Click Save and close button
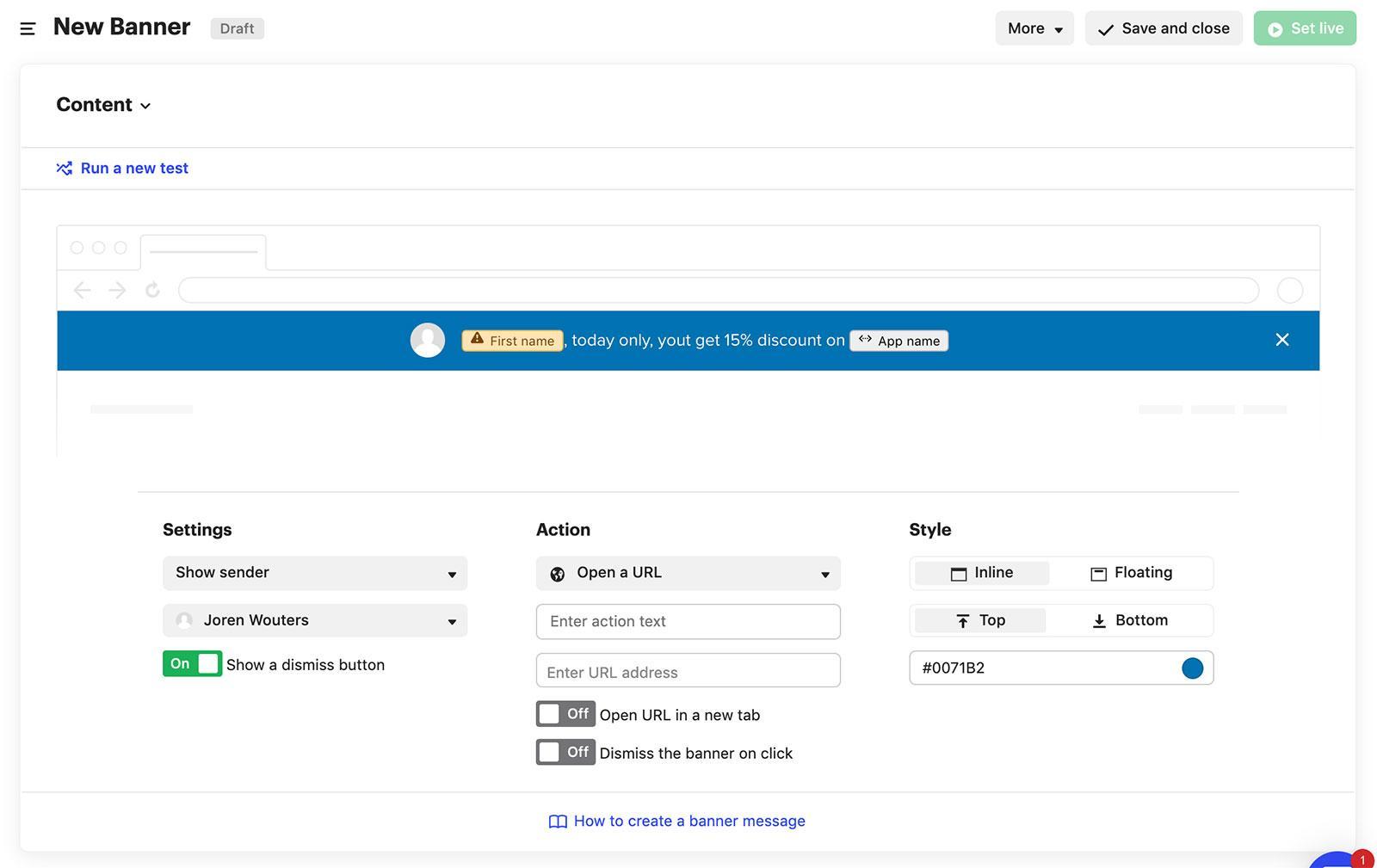Image resolution: width=1377 pixels, height=868 pixels. (1164, 28)
